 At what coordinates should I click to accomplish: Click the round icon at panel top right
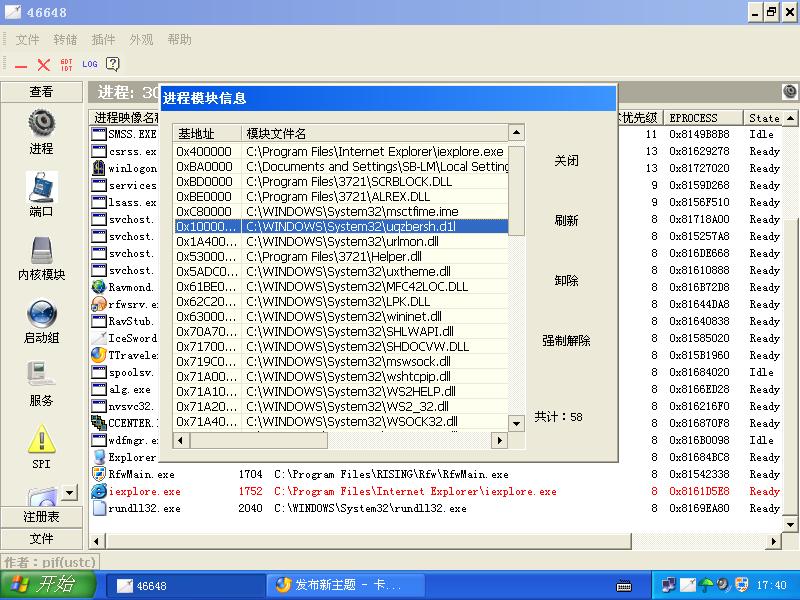789,92
